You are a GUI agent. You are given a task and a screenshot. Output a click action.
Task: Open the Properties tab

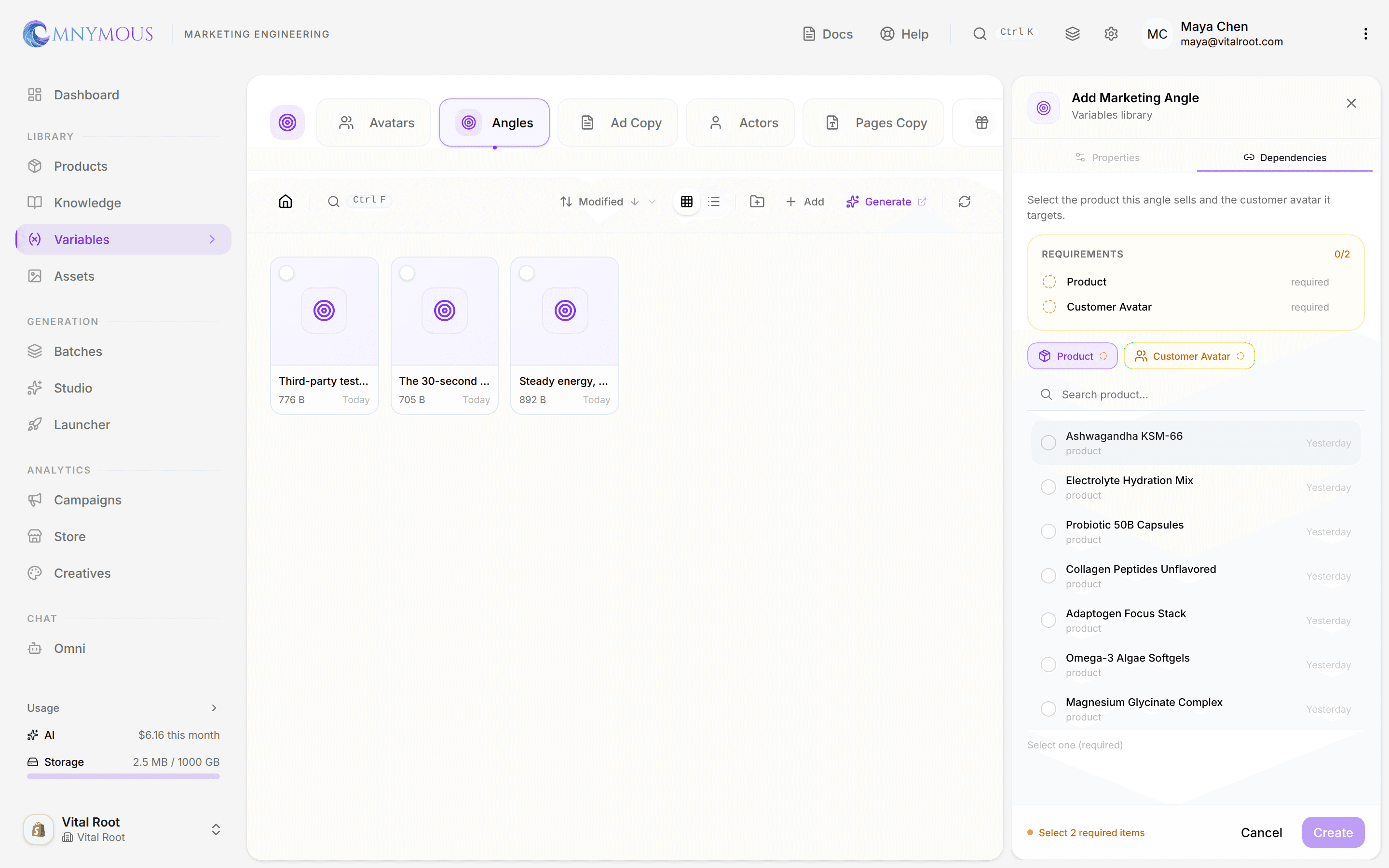click(x=1107, y=157)
